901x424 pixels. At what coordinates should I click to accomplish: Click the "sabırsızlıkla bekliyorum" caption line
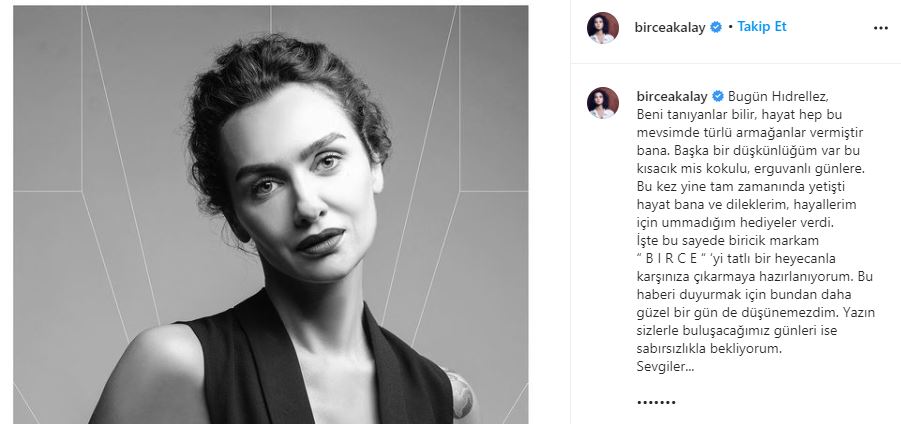coord(710,349)
